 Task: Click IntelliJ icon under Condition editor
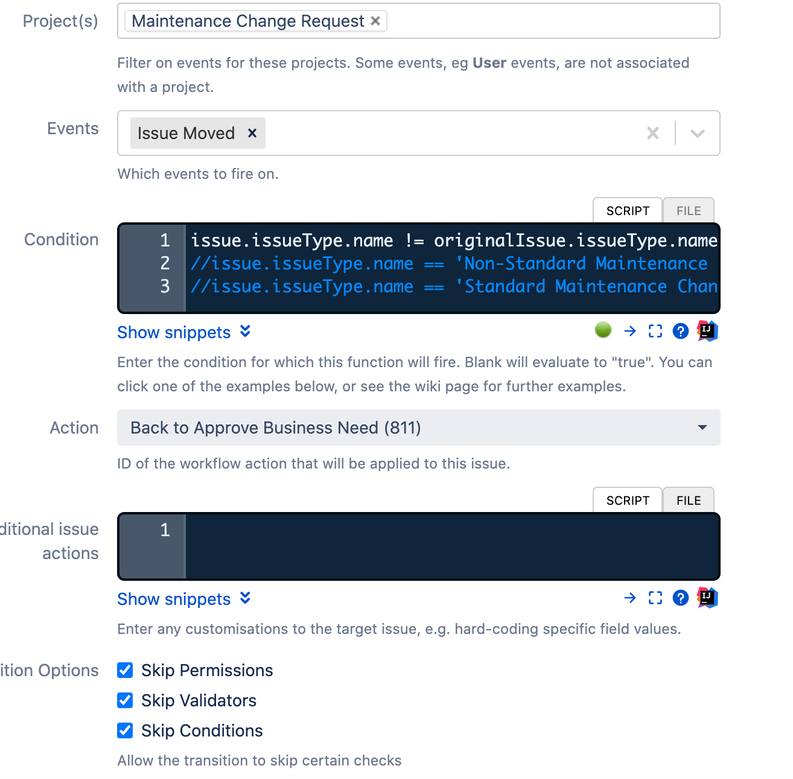point(707,331)
